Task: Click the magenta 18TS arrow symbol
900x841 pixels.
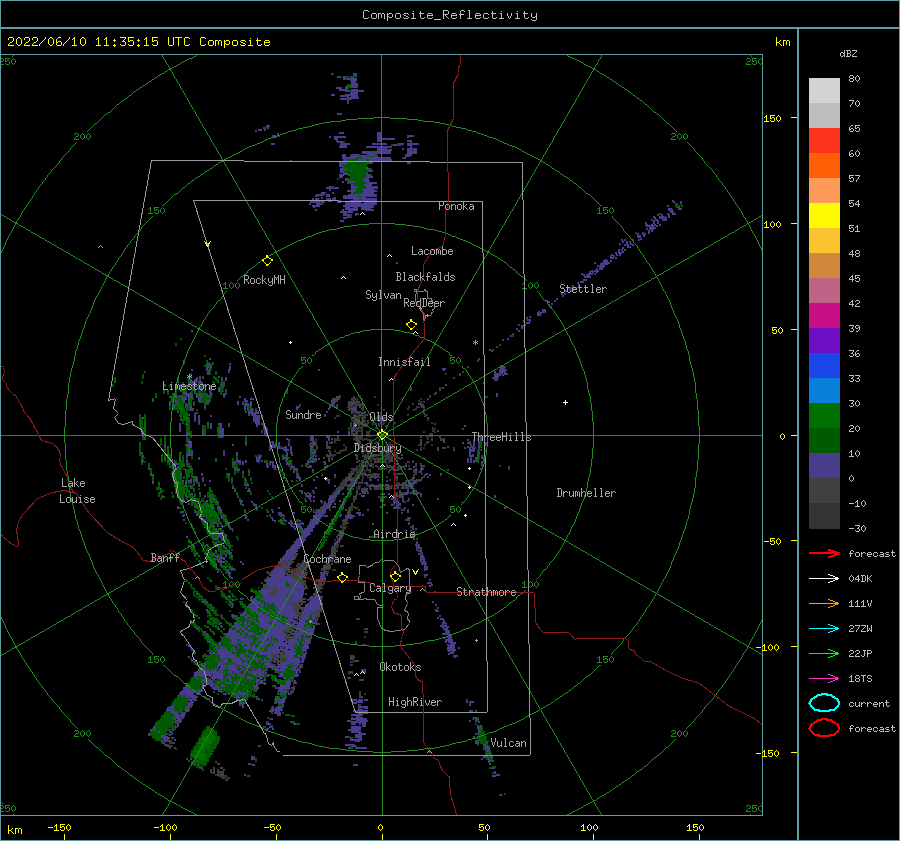Action: pyautogui.click(x=824, y=679)
